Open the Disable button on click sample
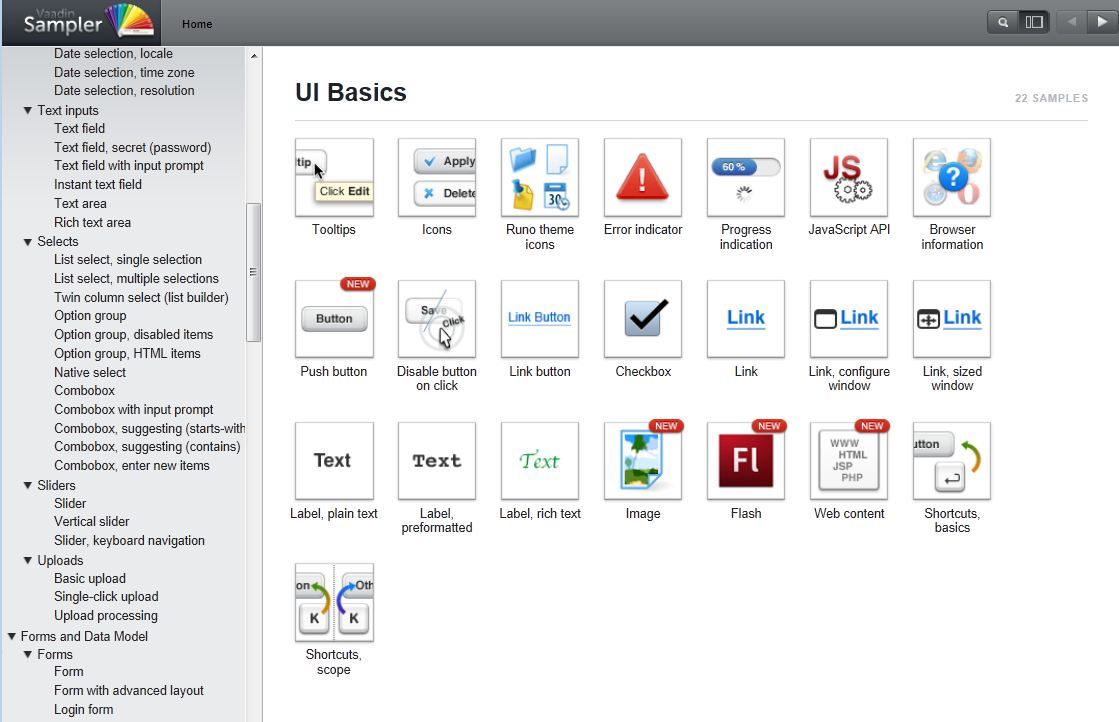Screen dimensions: 1119x722 click(x=437, y=319)
